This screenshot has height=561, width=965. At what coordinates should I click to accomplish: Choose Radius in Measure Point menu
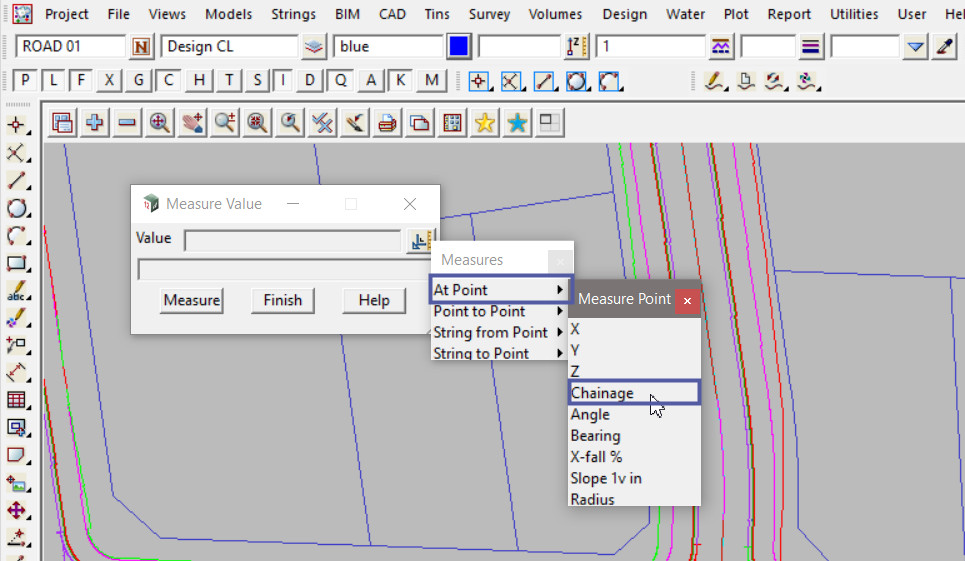click(635, 499)
